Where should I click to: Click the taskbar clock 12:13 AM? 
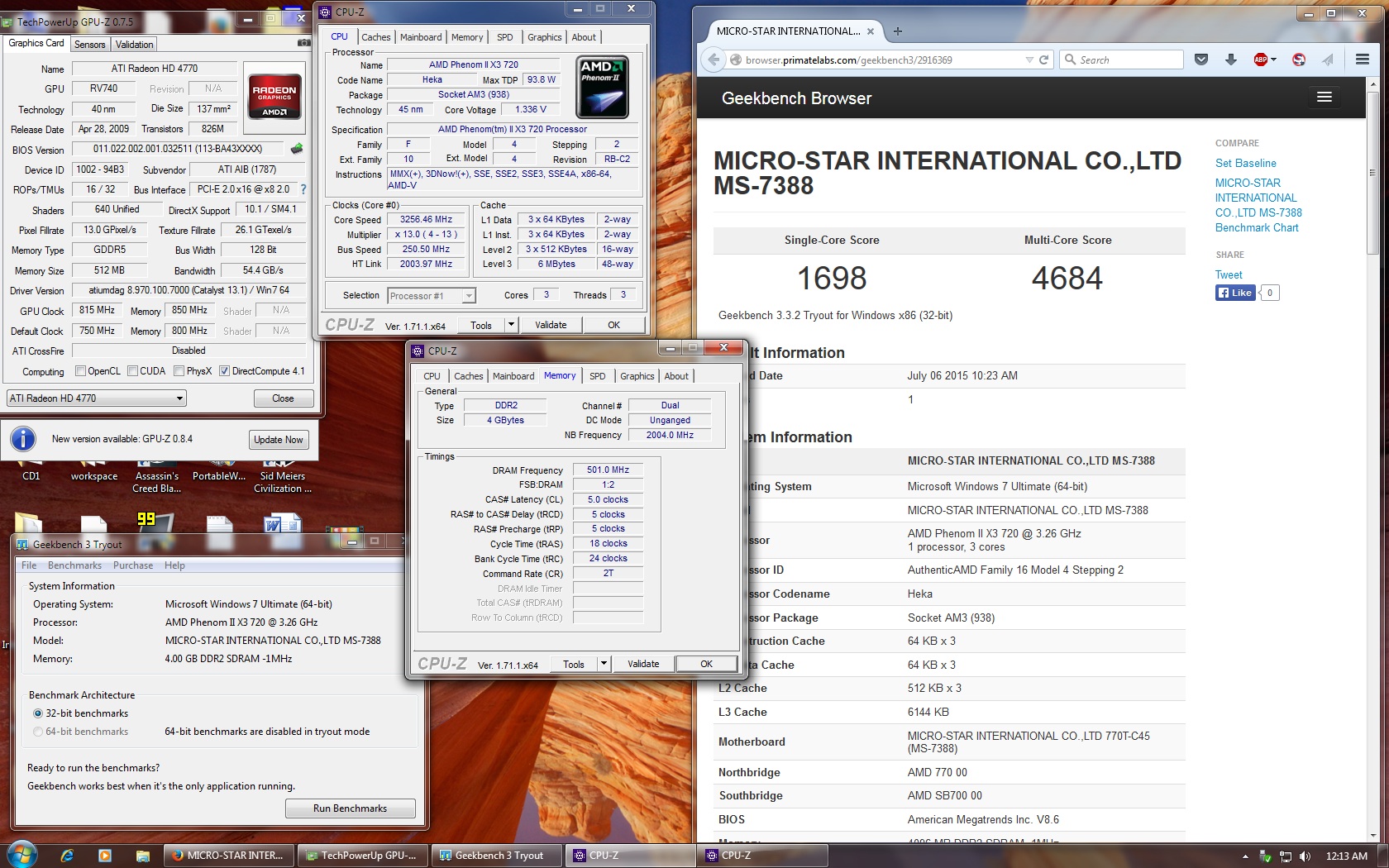coord(1346,856)
